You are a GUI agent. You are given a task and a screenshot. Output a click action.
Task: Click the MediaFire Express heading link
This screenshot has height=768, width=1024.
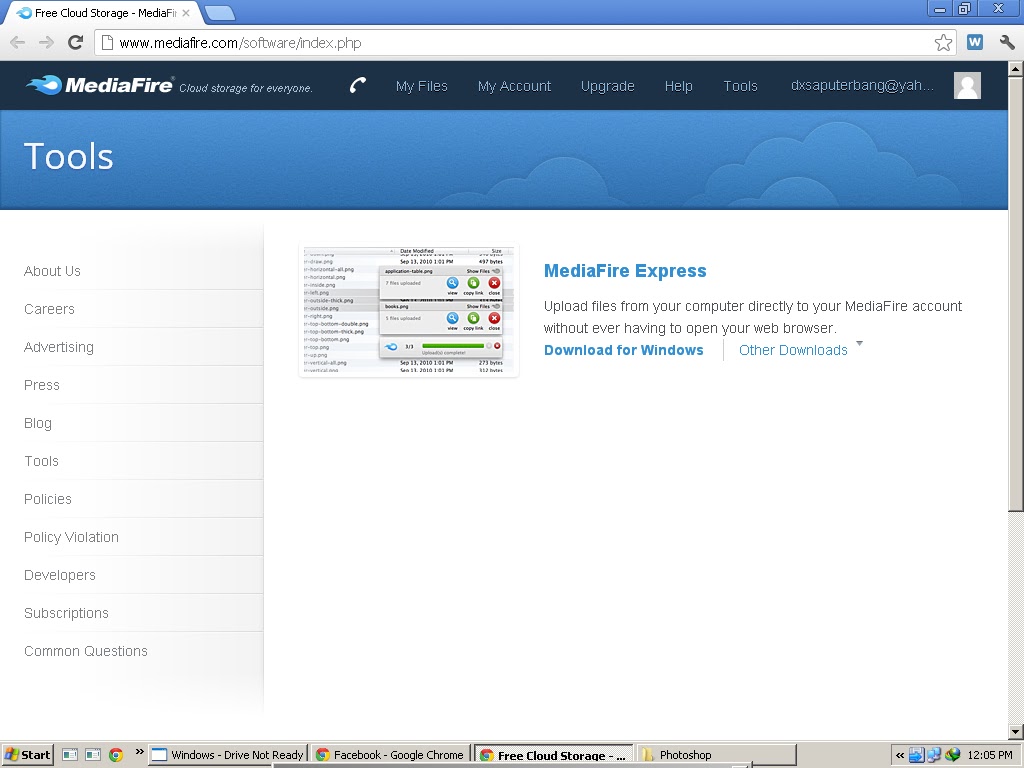(625, 271)
